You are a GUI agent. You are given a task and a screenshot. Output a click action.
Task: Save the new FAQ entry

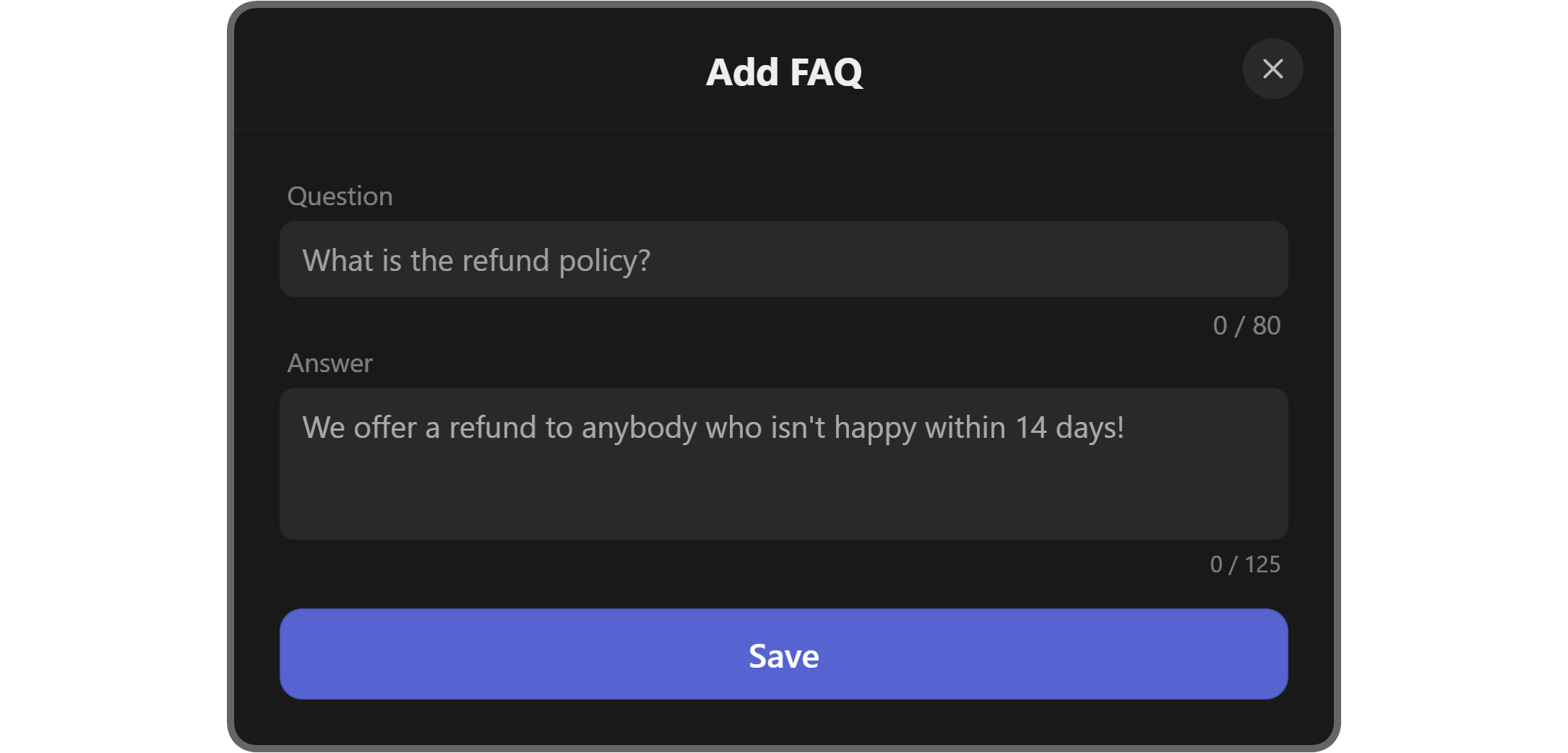click(783, 654)
